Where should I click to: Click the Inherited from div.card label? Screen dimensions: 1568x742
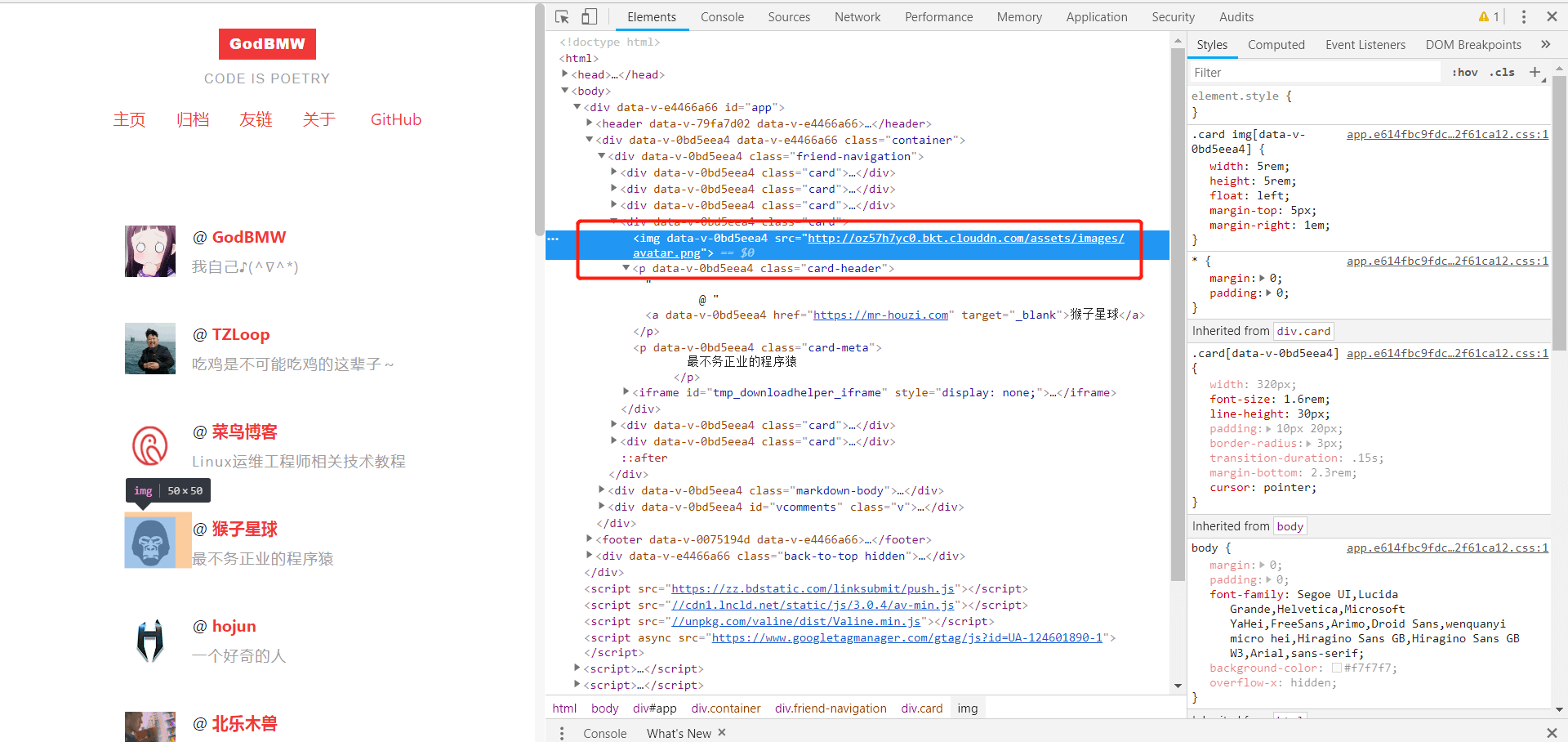tap(1262, 331)
